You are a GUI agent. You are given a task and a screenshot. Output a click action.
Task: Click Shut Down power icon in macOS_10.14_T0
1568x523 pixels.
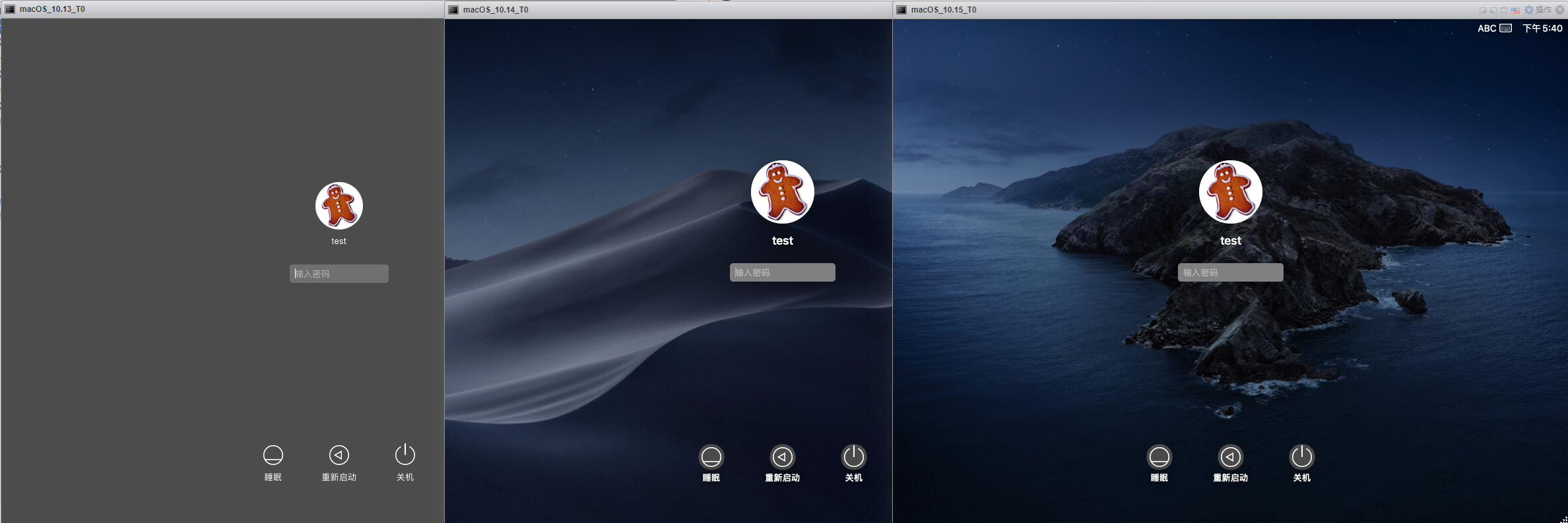(854, 456)
